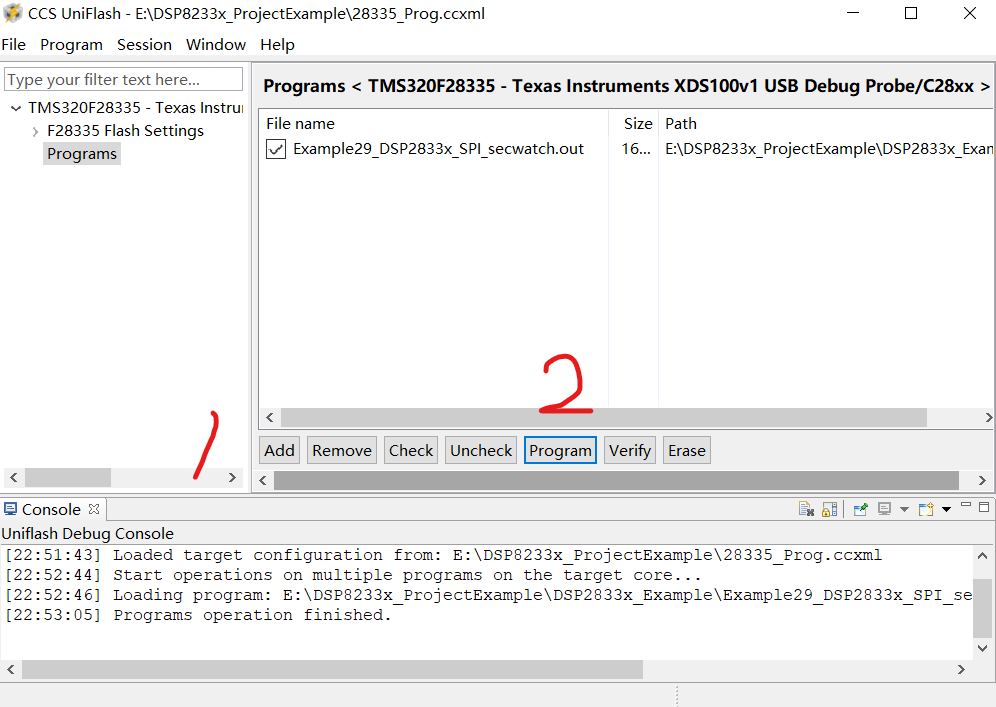The width and height of the screenshot is (996, 707).
Task: Open the Program menu
Action: point(71,44)
